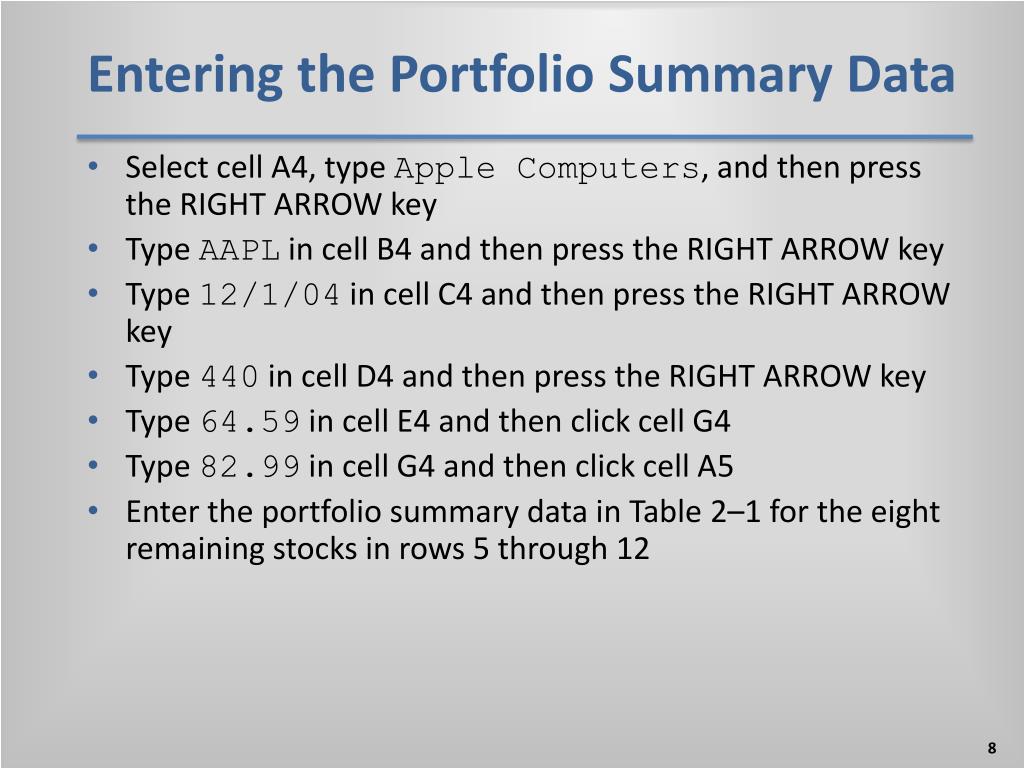
Task: Click the slide number 8
Action: click(992, 748)
